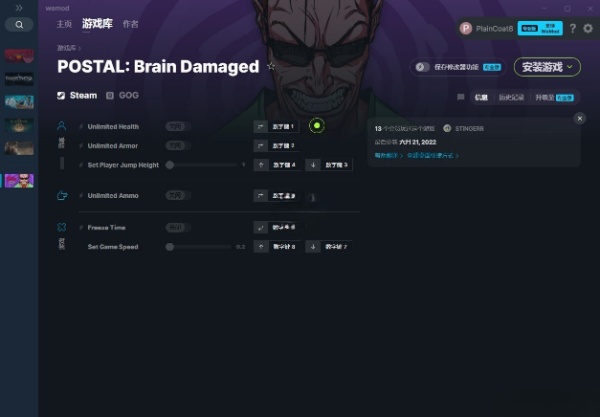Click Jump Height decrease arrow icon

[x=313, y=165]
